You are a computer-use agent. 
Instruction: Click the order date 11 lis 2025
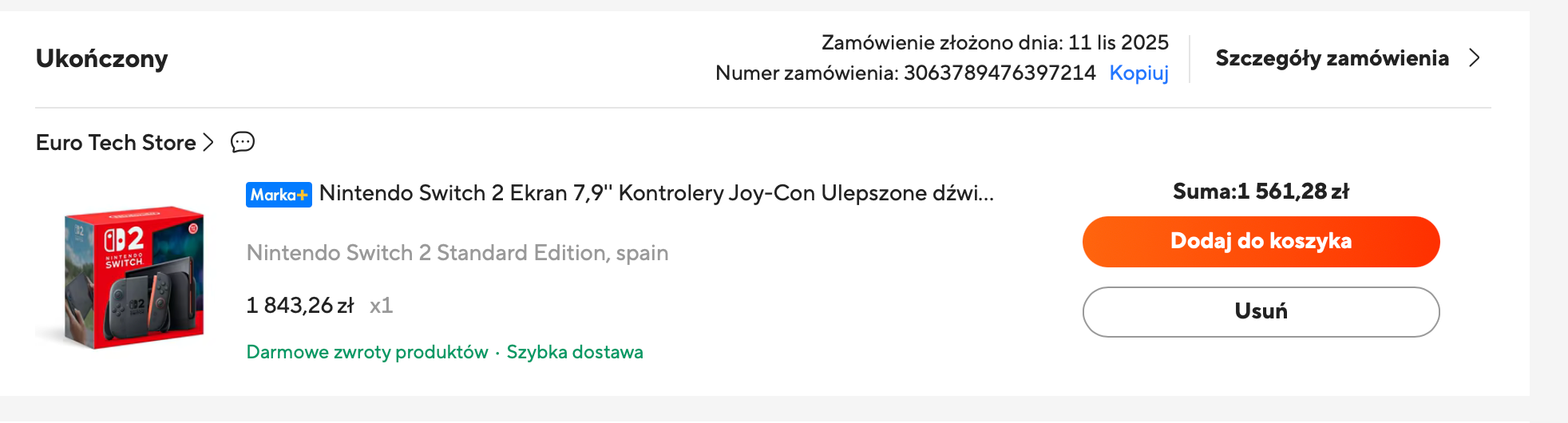[x=1118, y=42]
